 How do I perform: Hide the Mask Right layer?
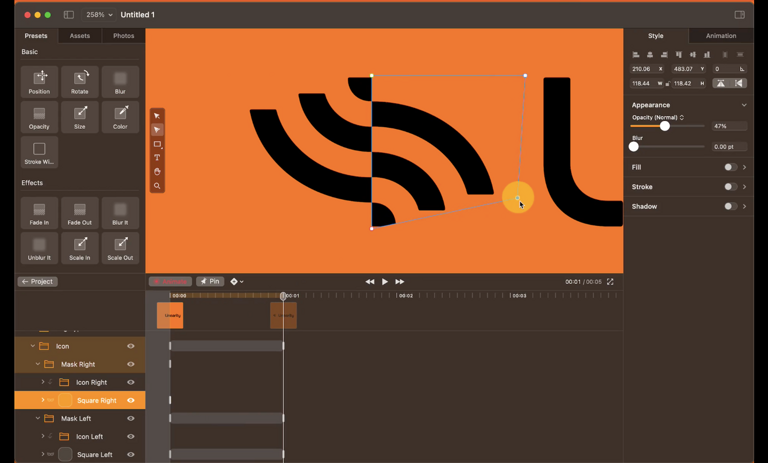point(131,365)
